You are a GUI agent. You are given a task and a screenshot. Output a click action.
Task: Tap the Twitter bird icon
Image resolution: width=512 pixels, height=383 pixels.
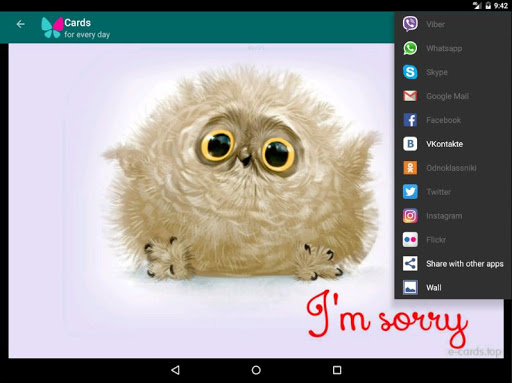[x=410, y=192]
